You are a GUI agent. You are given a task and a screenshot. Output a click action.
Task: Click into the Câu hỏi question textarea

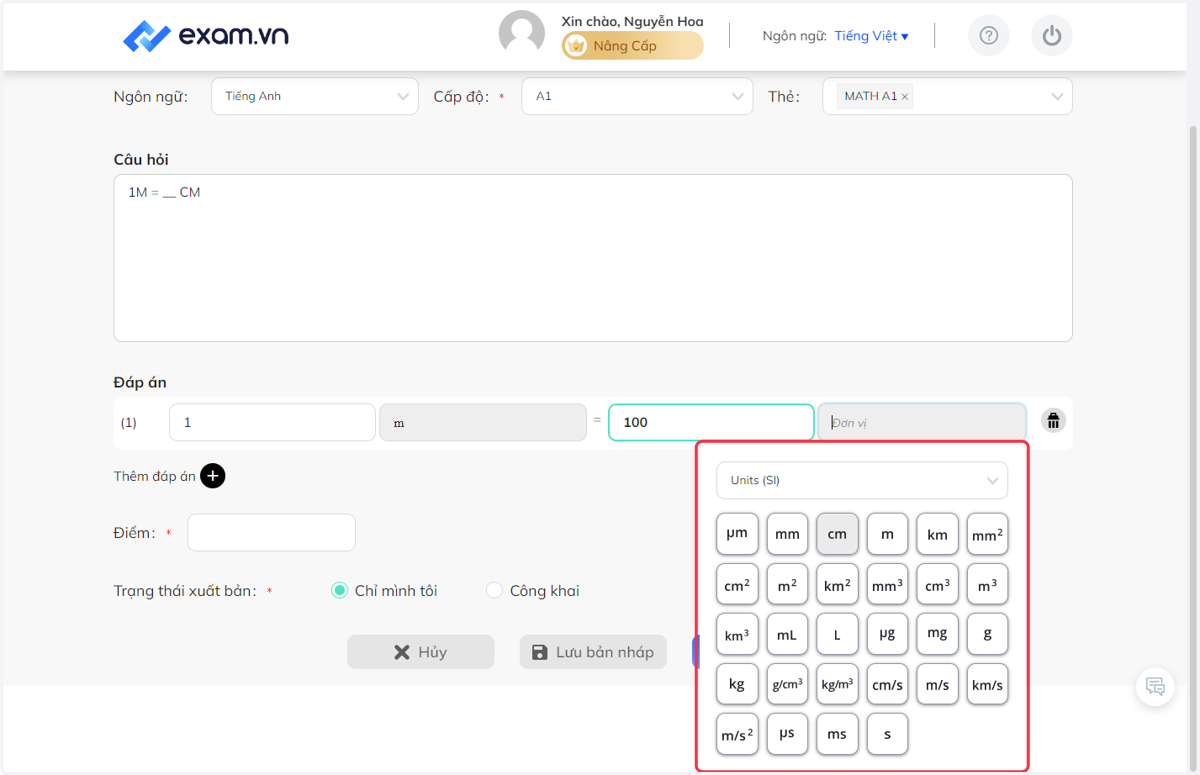[593, 258]
